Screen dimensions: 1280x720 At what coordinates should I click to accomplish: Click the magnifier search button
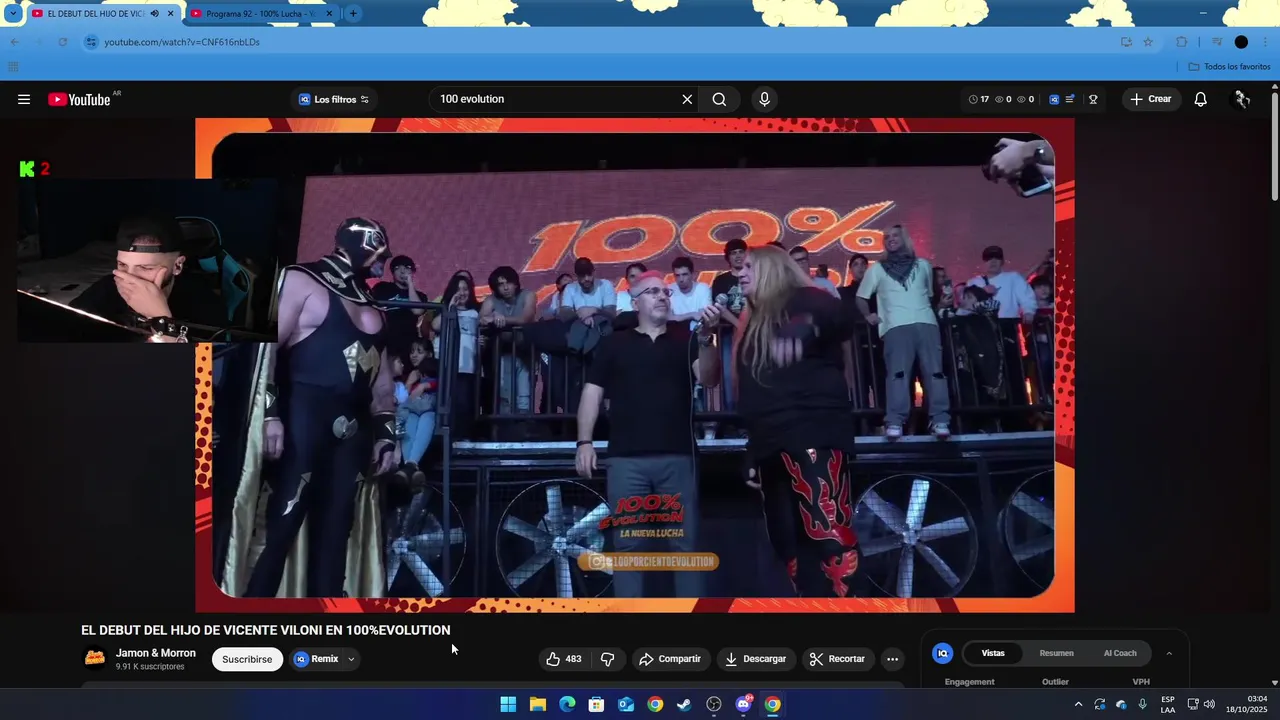(x=719, y=99)
